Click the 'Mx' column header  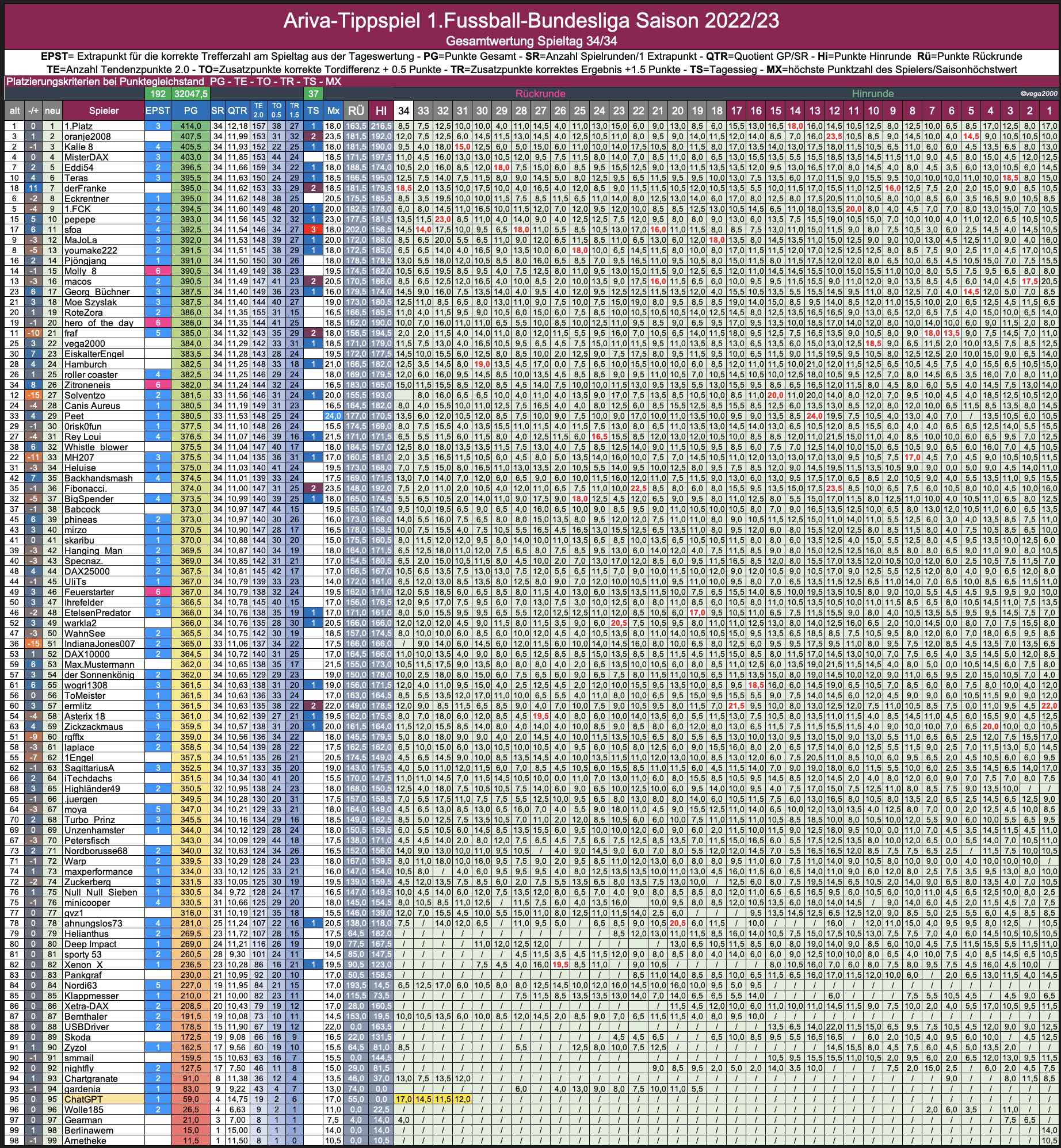(x=333, y=110)
